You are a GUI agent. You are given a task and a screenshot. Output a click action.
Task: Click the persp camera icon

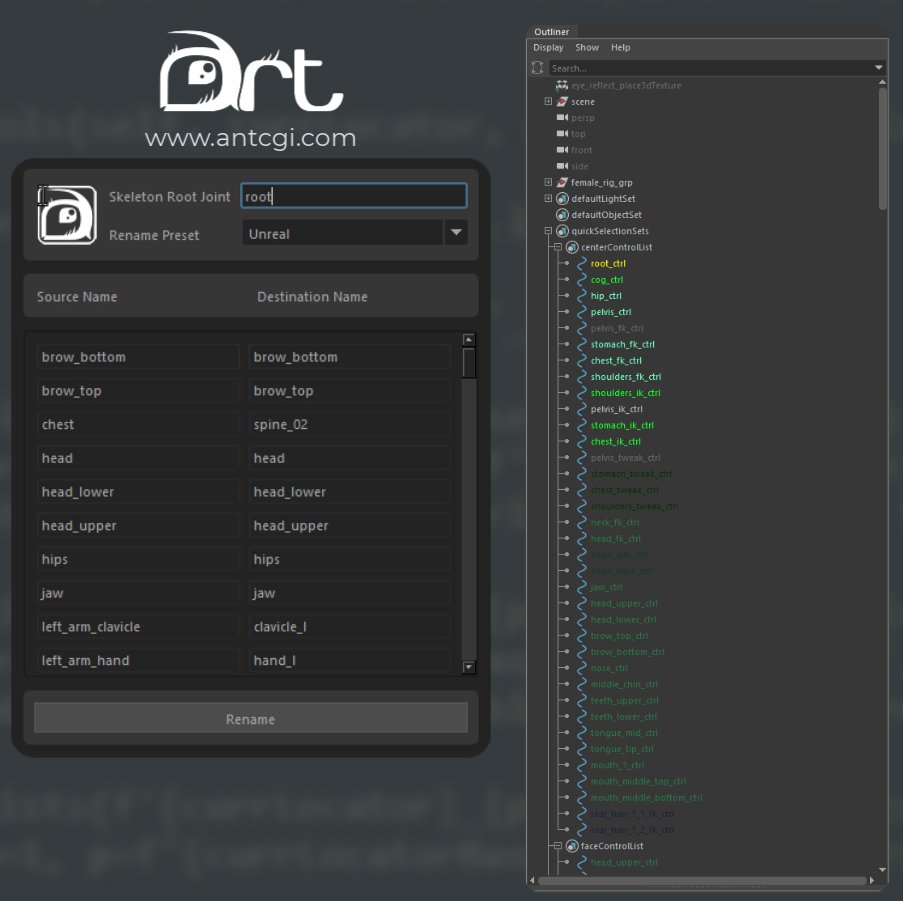point(562,117)
